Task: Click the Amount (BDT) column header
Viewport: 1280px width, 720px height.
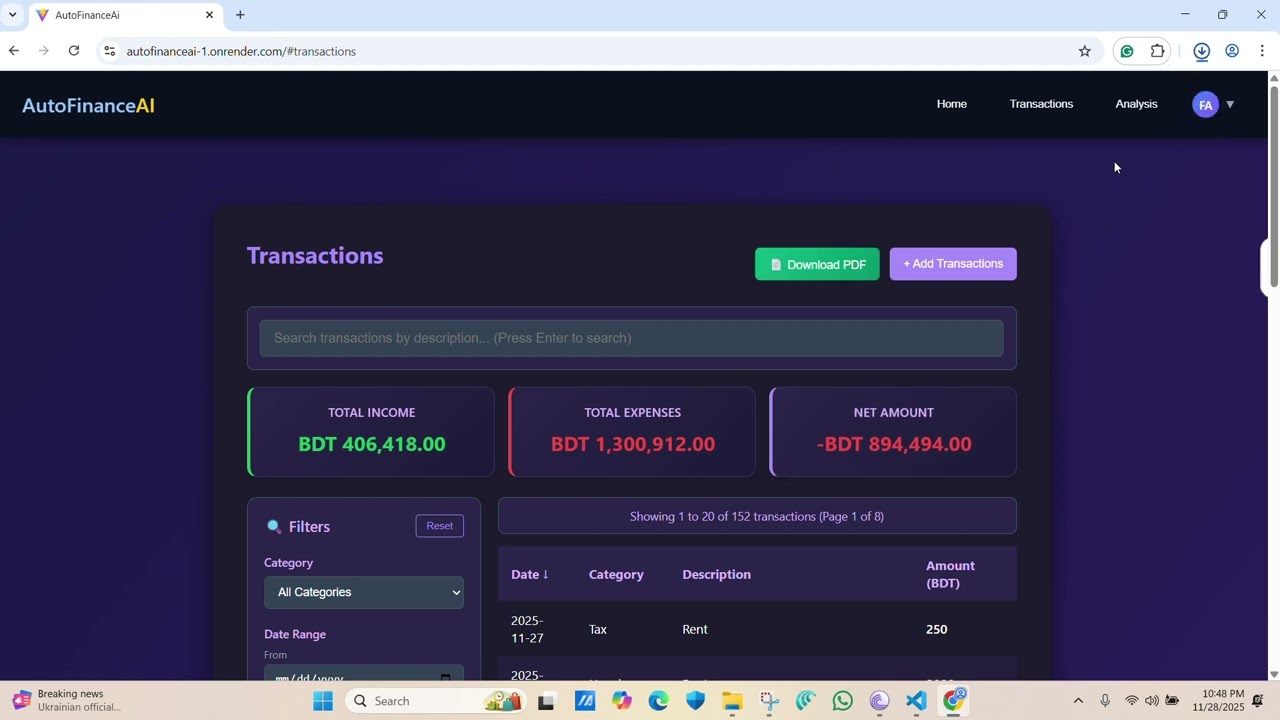Action: (950, 574)
